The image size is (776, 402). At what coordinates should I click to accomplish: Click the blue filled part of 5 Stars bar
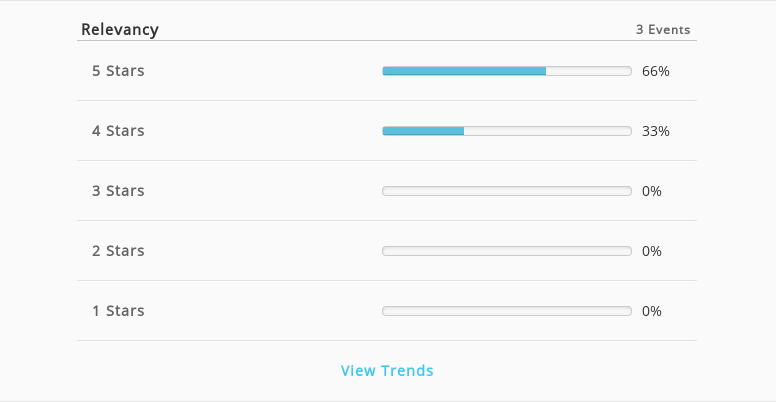(464, 71)
